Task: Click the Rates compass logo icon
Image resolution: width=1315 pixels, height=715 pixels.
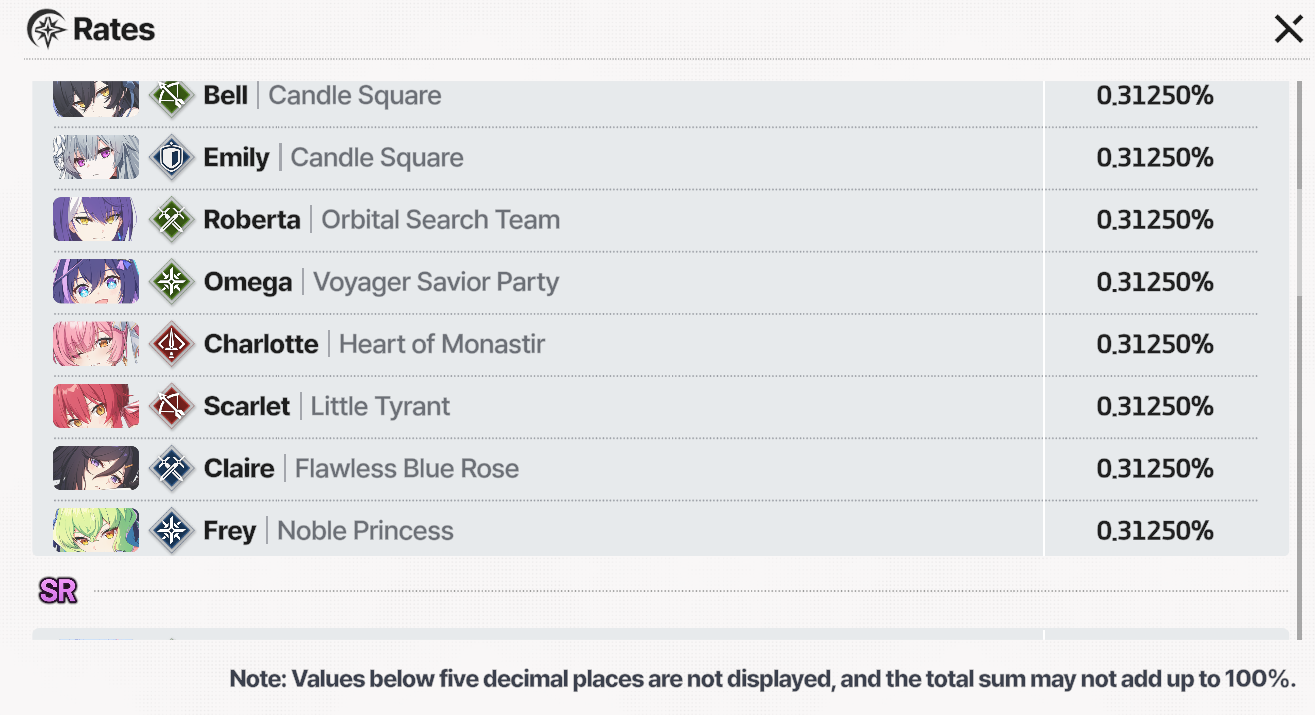Action: (46, 29)
